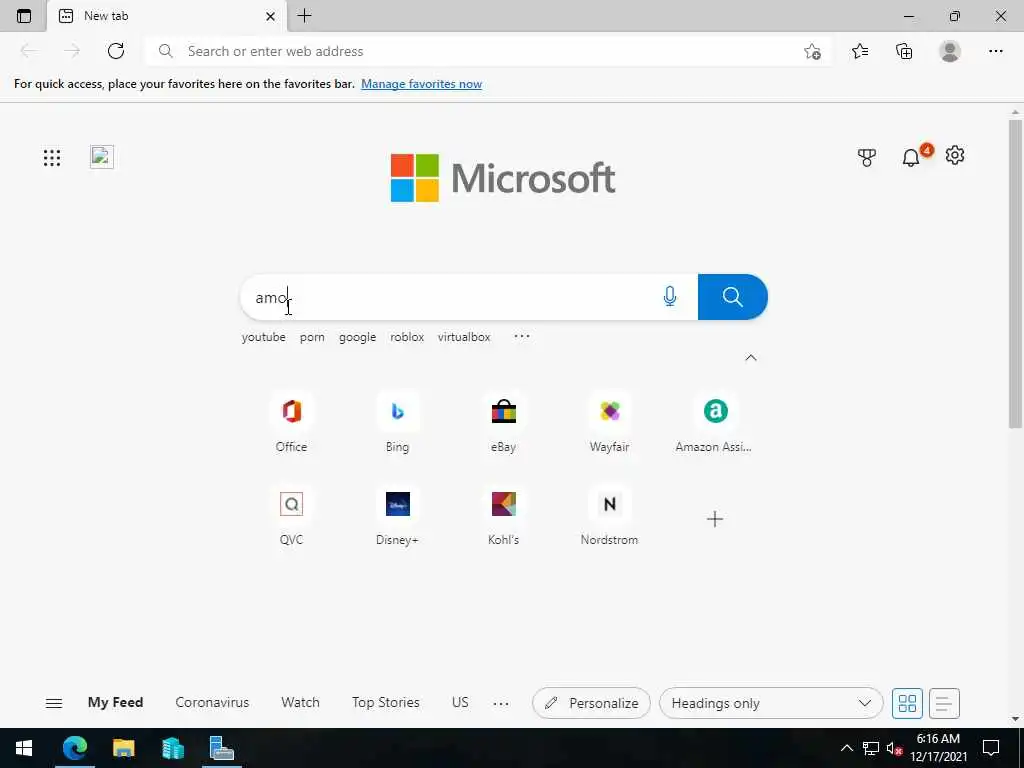Open page settings gear icon

[x=955, y=155]
